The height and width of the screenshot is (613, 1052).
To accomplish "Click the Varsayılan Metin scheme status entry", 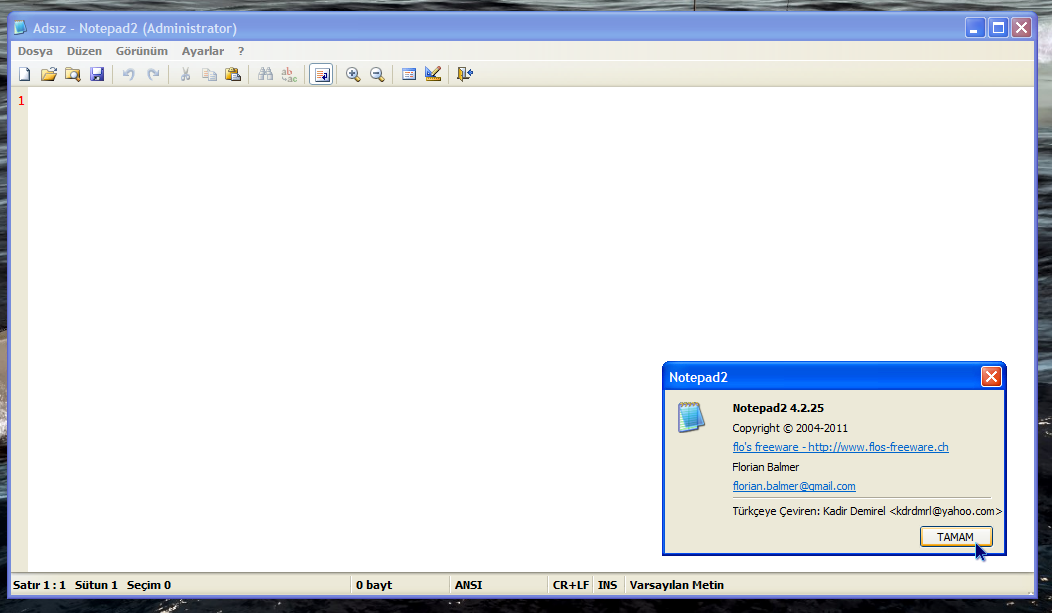I will pos(676,585).
